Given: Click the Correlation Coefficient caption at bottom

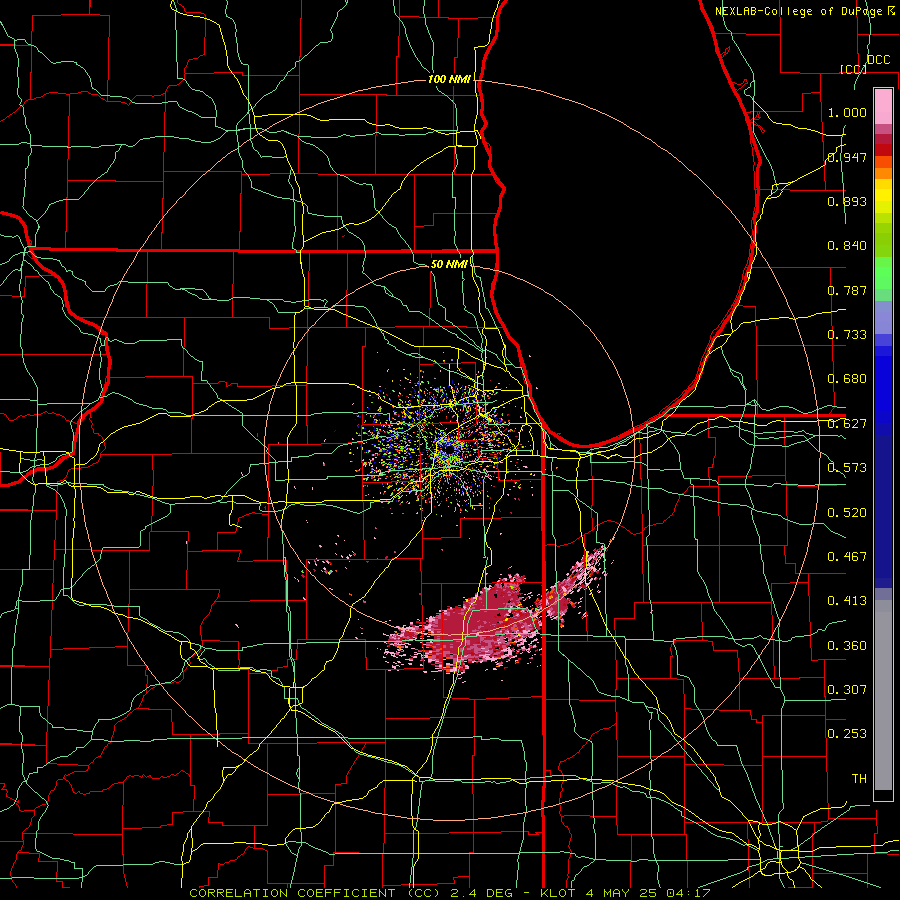Looking at the screenshot, I should click(x=450, y=893).
